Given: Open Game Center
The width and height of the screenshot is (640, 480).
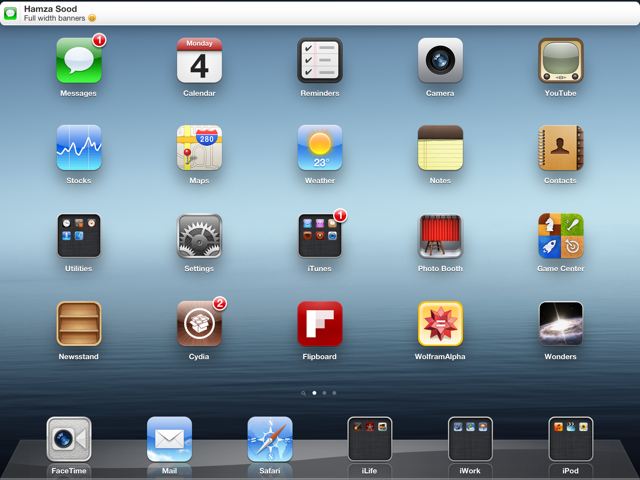Looking at the screenshot, I should pyautogui.click(x=560, y=236).
